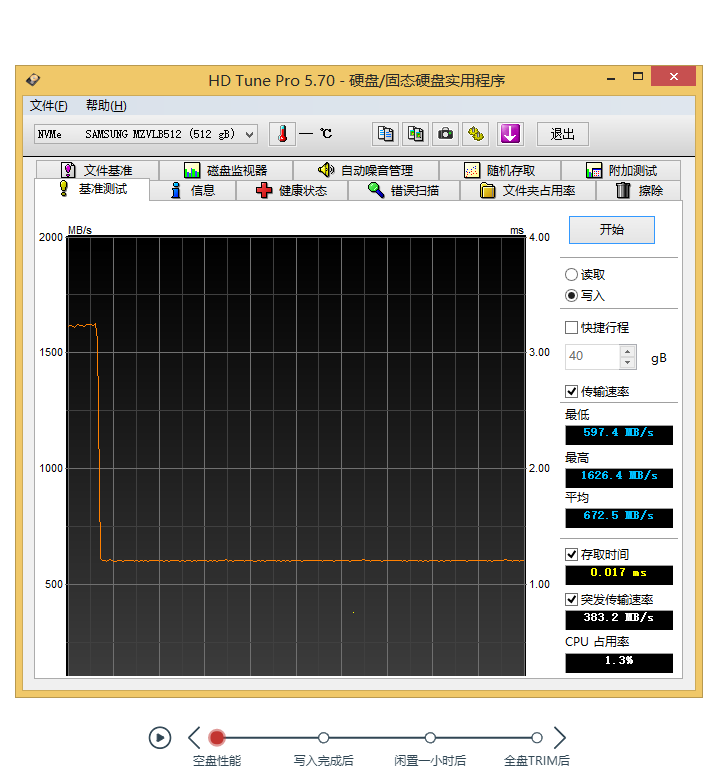Go to next slide with right chevron
This screenshot has height=773, width=720.
(x=560, y=738)
